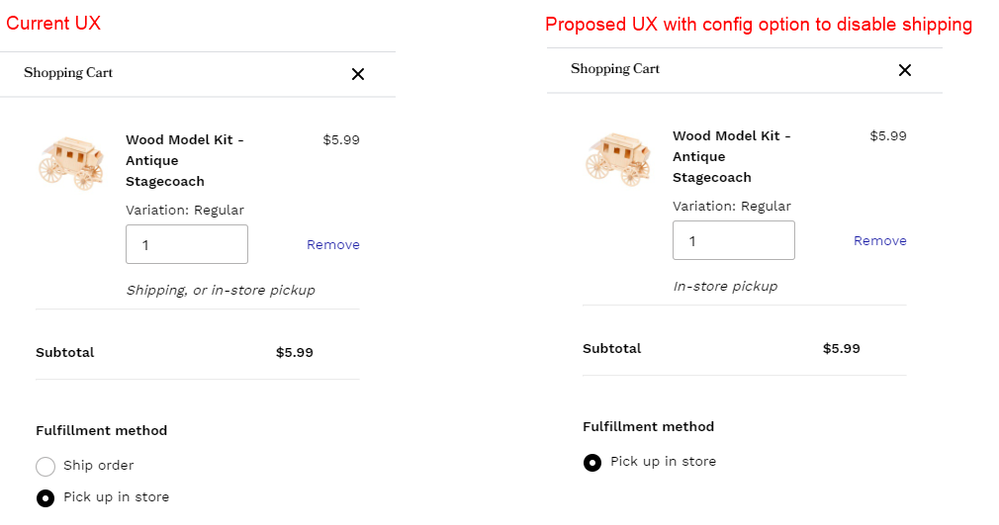Image resolution: width=999 pixels, height=525 pixels.
Task: Select the Ship order radio button
Action: [x=46, y=466]
